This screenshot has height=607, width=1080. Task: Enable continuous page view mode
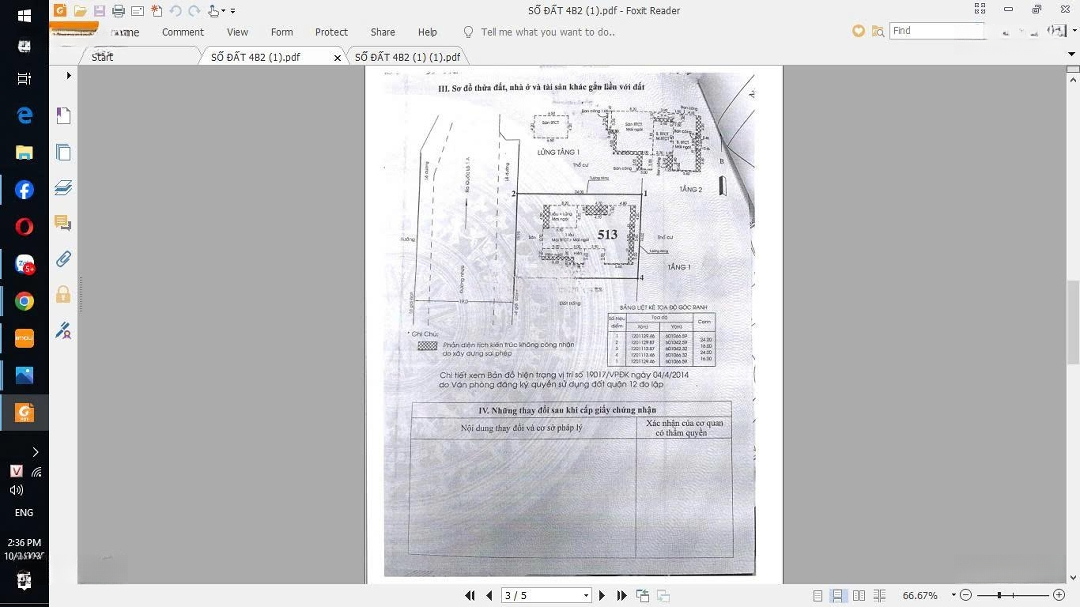tap(838, 596)
